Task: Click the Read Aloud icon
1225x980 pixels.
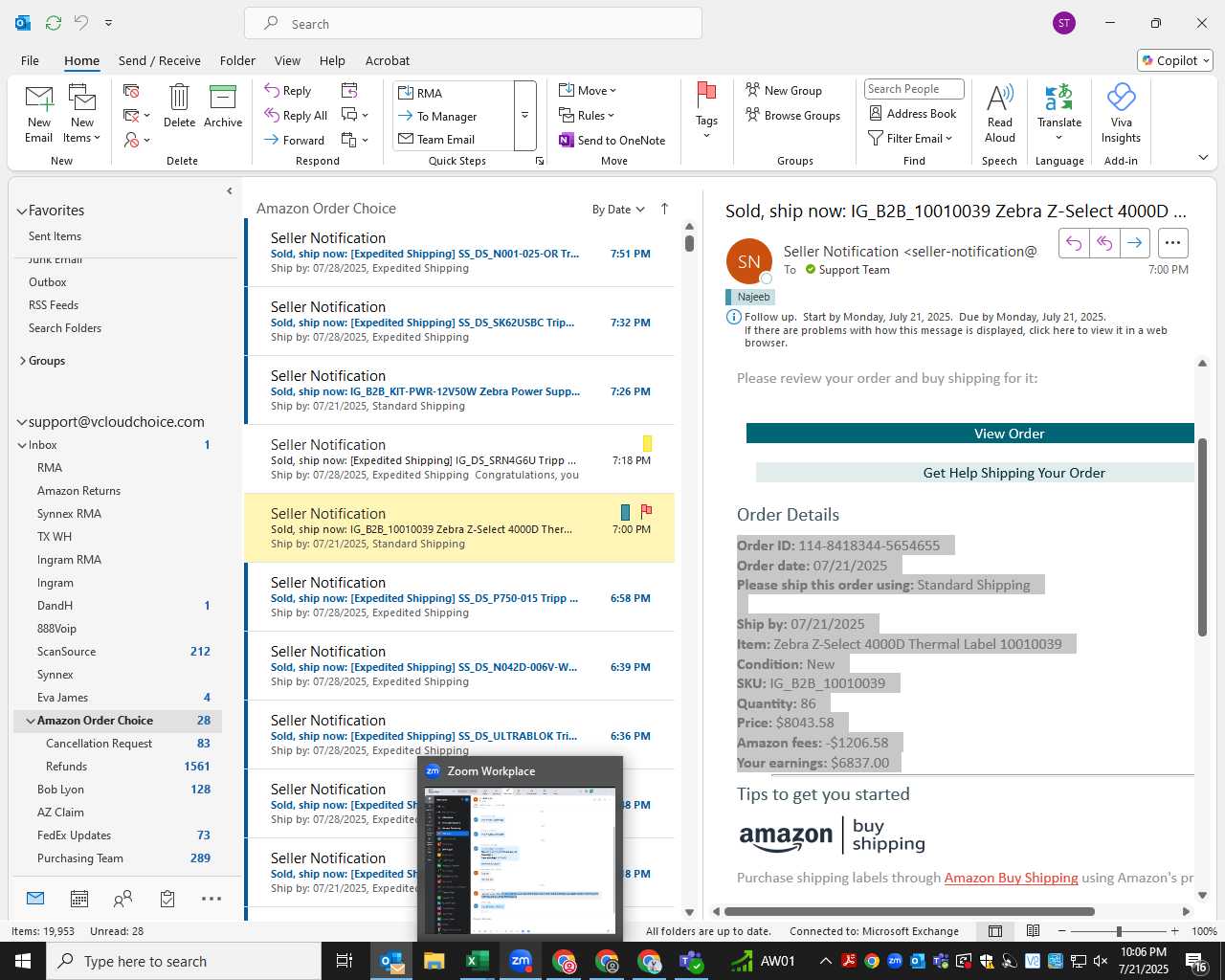Action: (999, 114)
